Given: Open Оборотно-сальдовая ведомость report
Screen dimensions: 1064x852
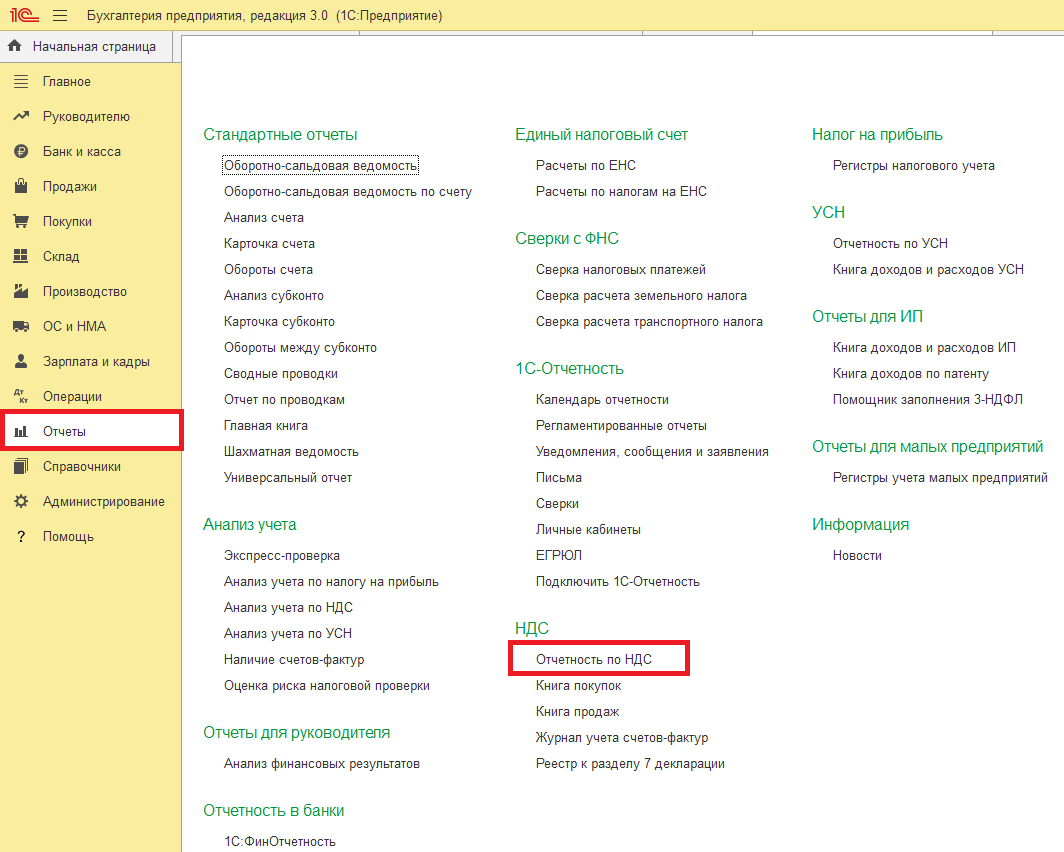Looking at the screenshot, I should tap(320, 166).
